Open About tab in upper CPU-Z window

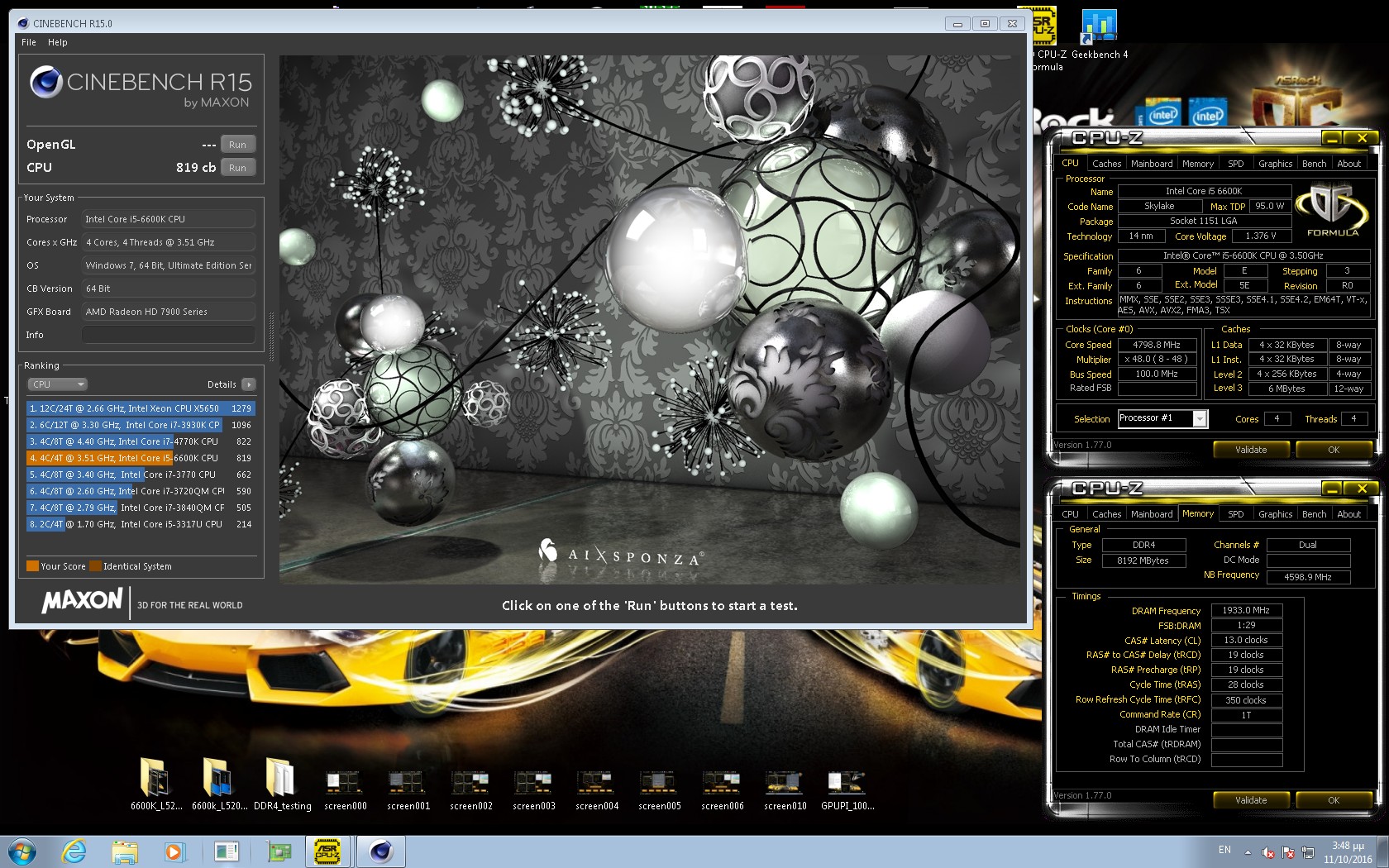tap(1349, 164)
